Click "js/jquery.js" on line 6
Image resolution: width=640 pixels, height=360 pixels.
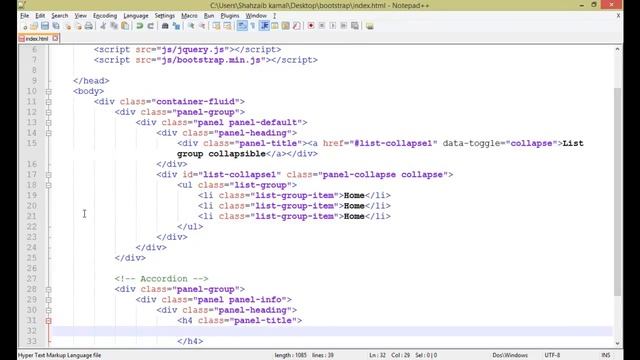[x=193, y=49]
